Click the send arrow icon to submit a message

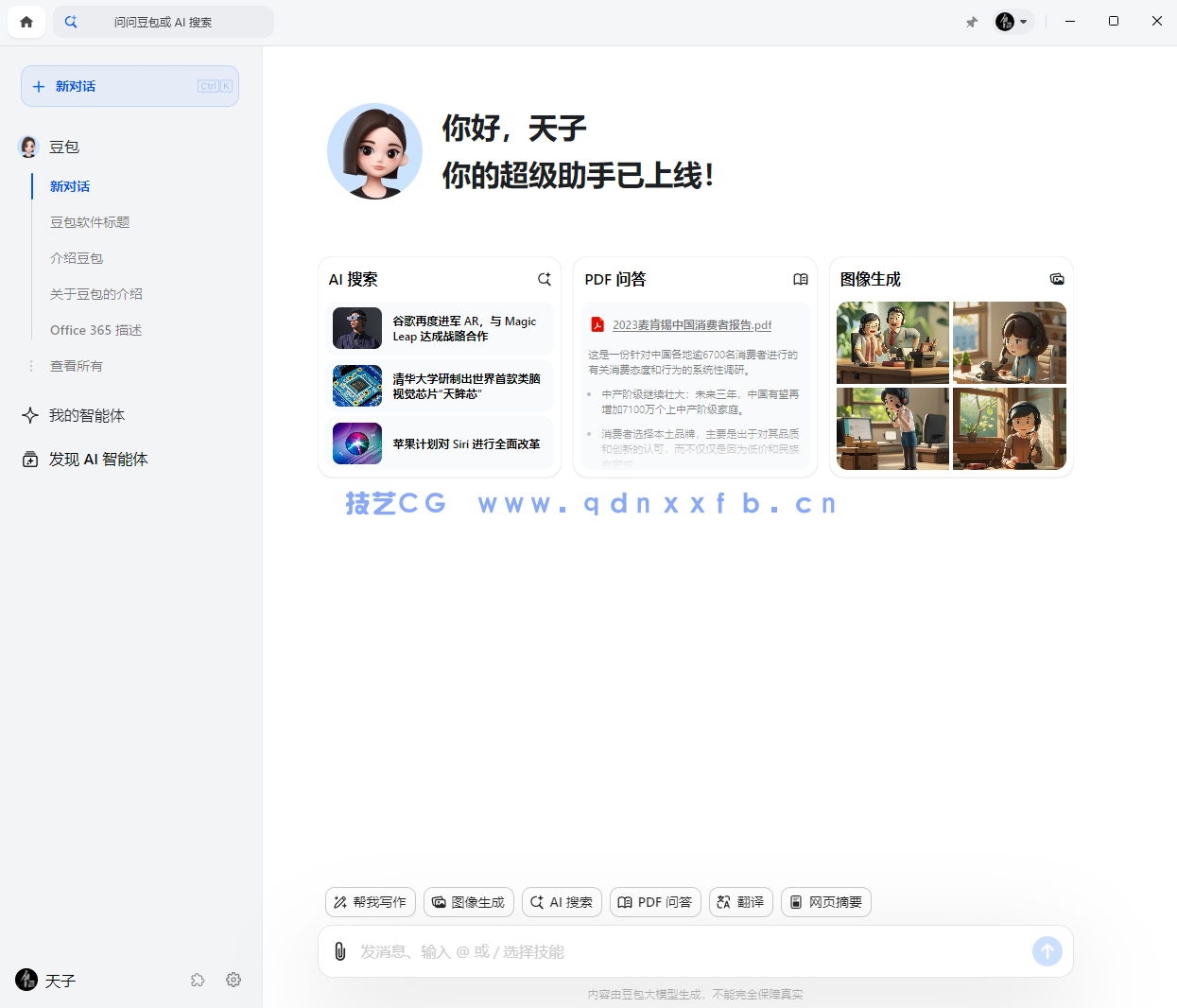tap(1047, 951)
